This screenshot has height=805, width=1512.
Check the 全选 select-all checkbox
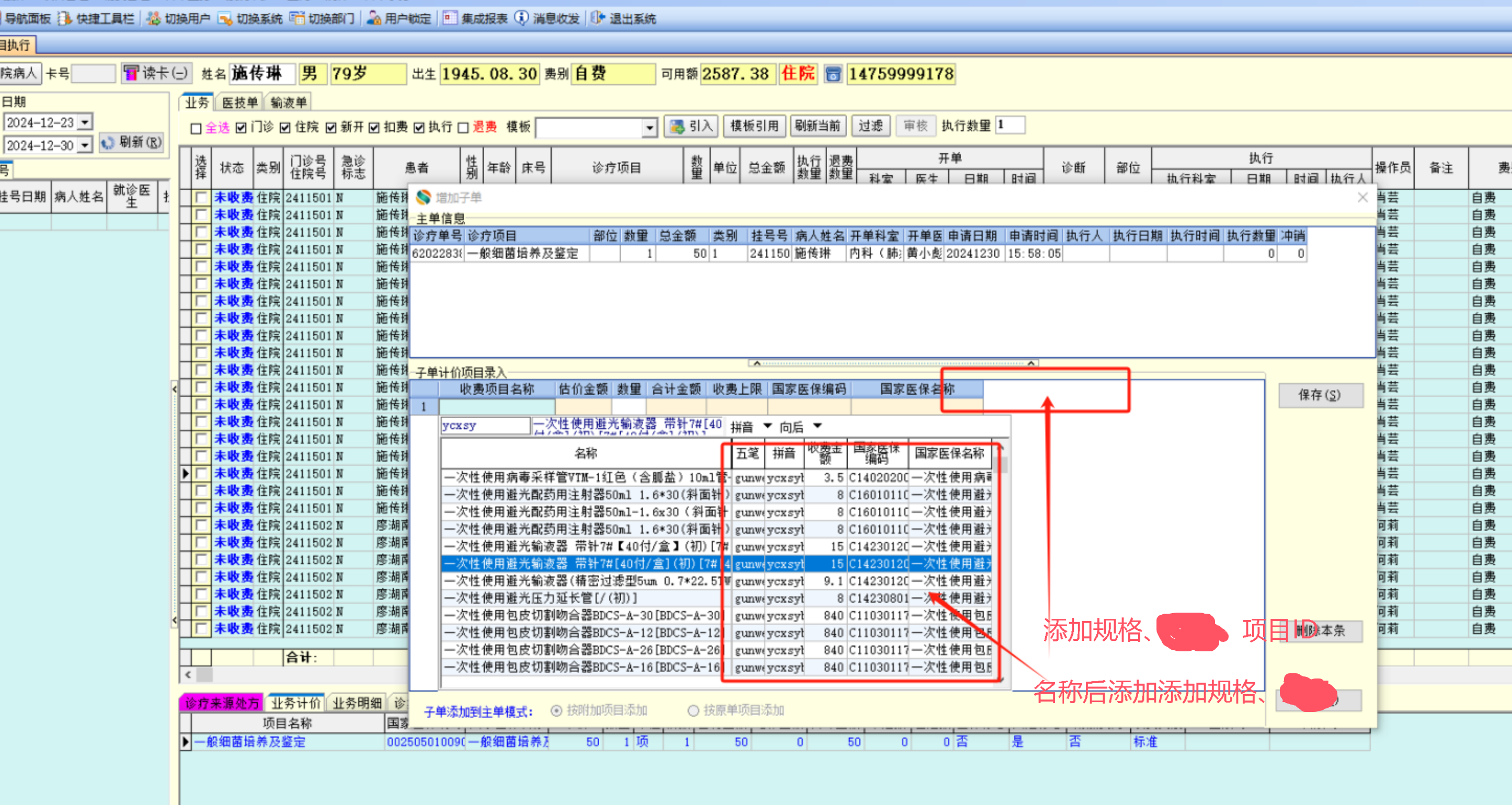point(197,128)
